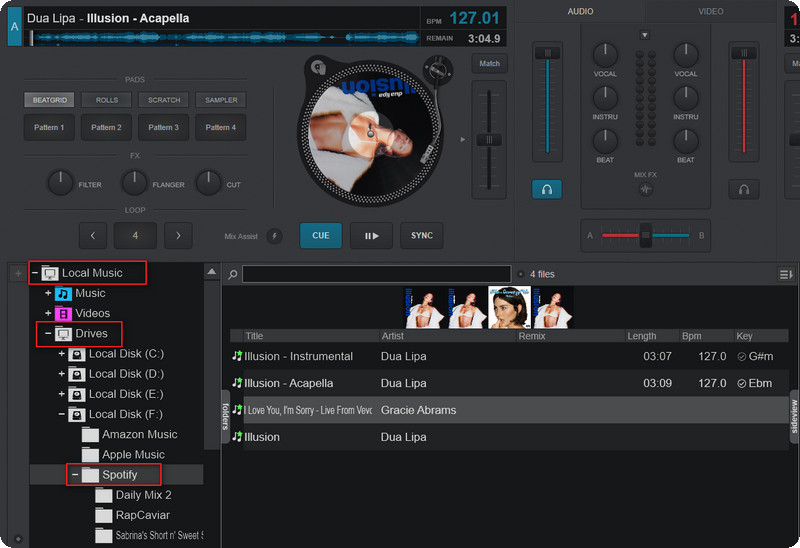Expand Local Disk (D:) node
The width and height of the screenshot is (800, 548).
pos(61,374)
